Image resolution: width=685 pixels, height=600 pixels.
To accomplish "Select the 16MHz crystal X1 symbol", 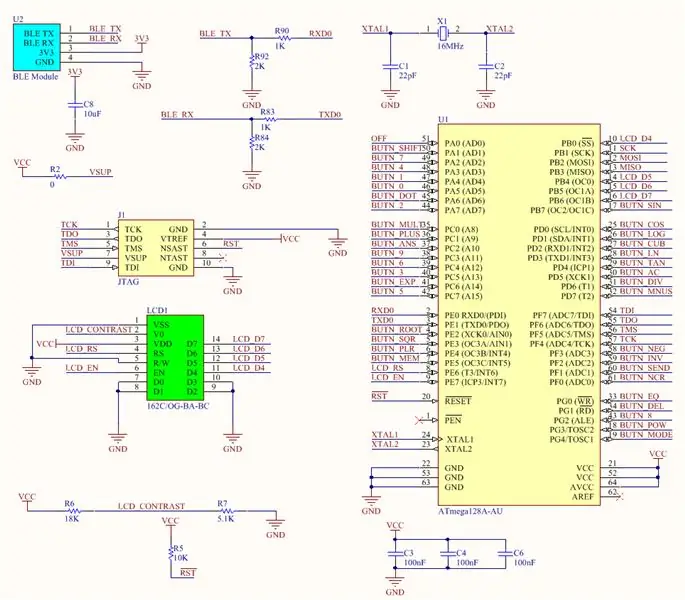I will coord(443,32).
